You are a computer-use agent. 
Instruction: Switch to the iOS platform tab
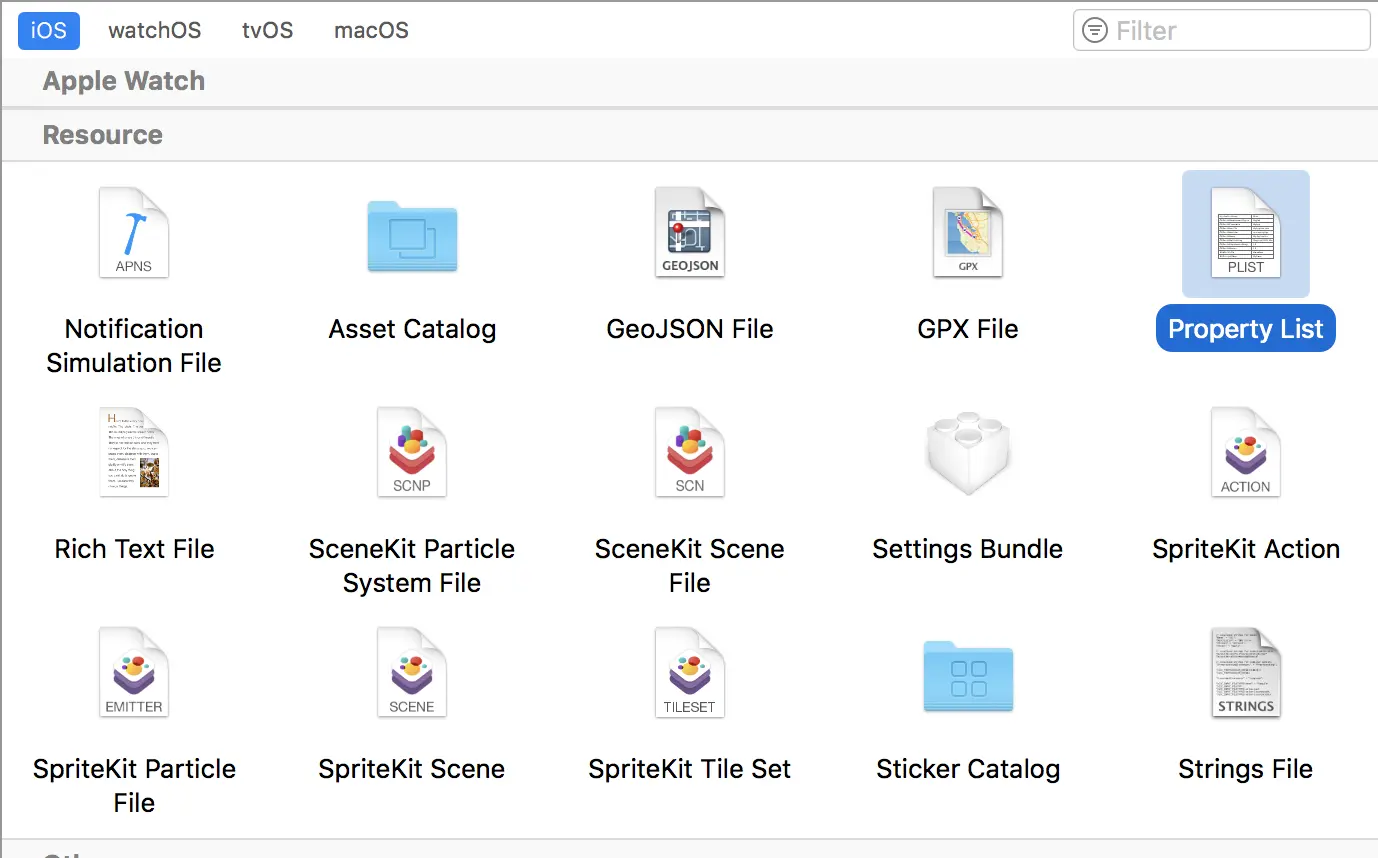click(49, 30)
